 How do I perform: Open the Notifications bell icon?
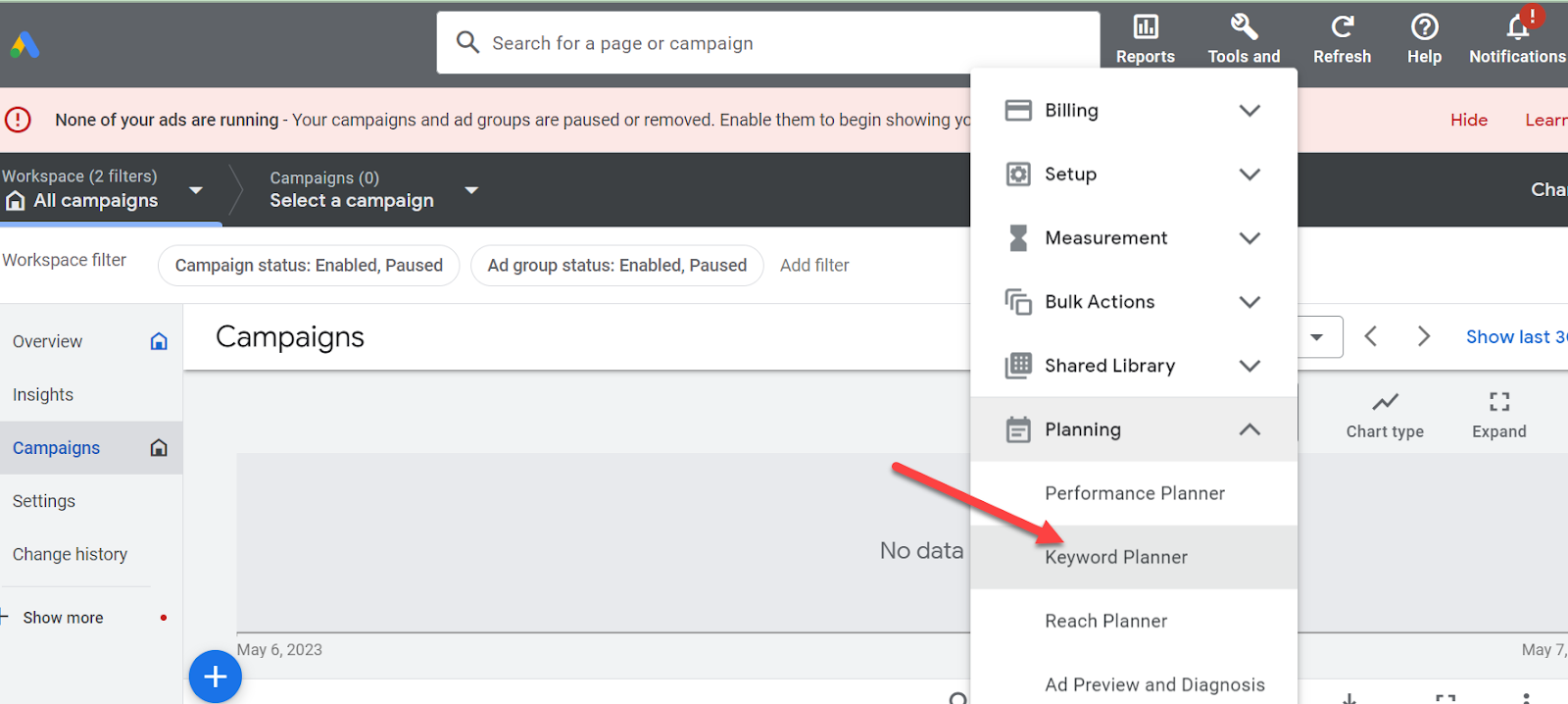click(1519, 25)
